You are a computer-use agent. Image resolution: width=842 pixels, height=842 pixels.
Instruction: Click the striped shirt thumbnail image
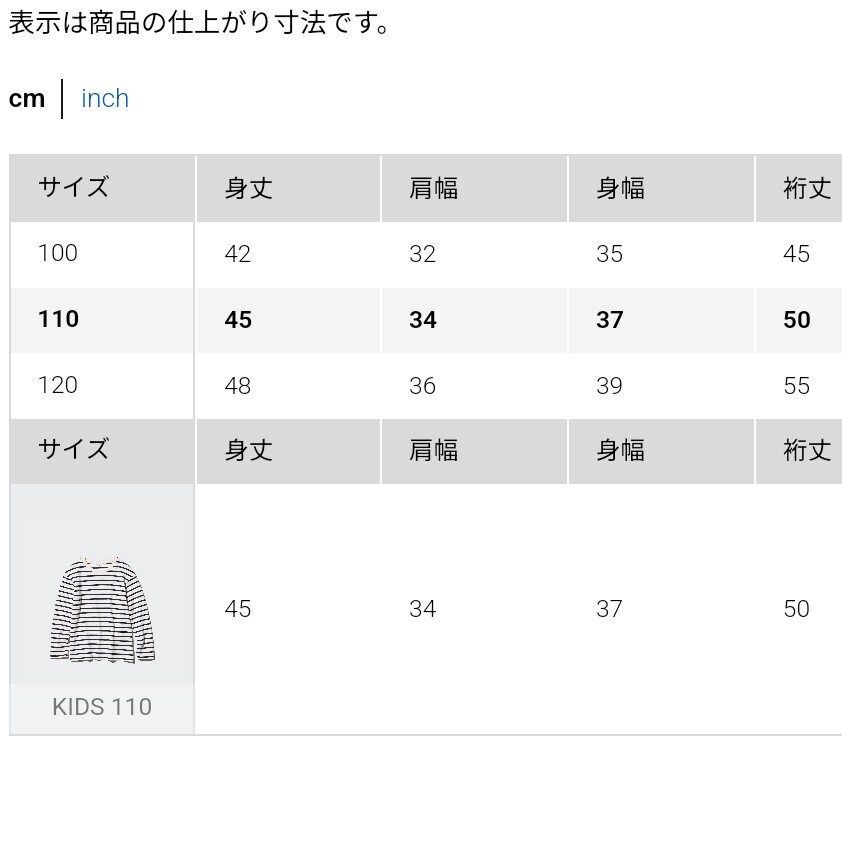(x=103, y=609)
